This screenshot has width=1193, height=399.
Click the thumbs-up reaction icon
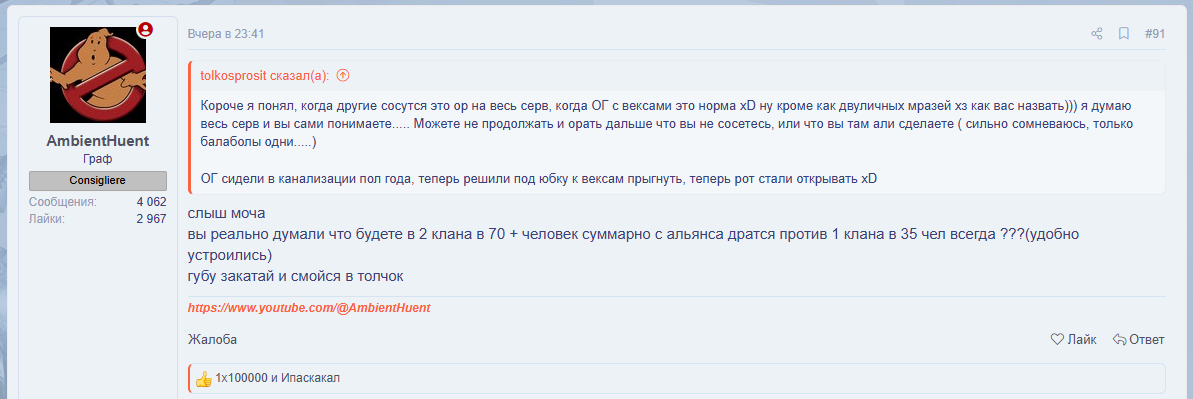click(x=203, y=378)
